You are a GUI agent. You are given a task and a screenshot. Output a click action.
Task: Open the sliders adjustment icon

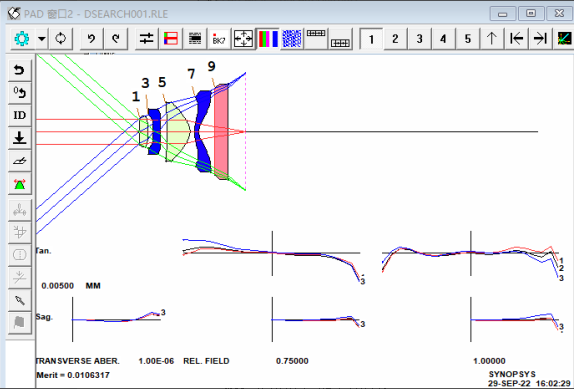[x=146, y=38]
